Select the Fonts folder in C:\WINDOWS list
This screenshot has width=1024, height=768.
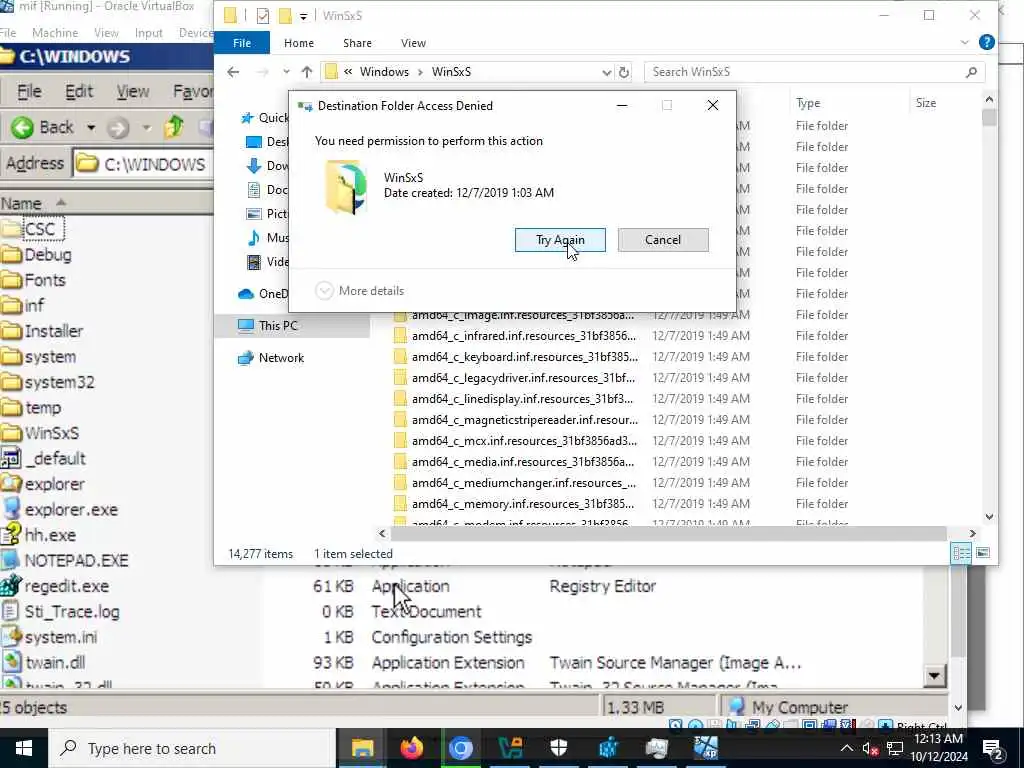pyautogui.click(x=33, y=280)
